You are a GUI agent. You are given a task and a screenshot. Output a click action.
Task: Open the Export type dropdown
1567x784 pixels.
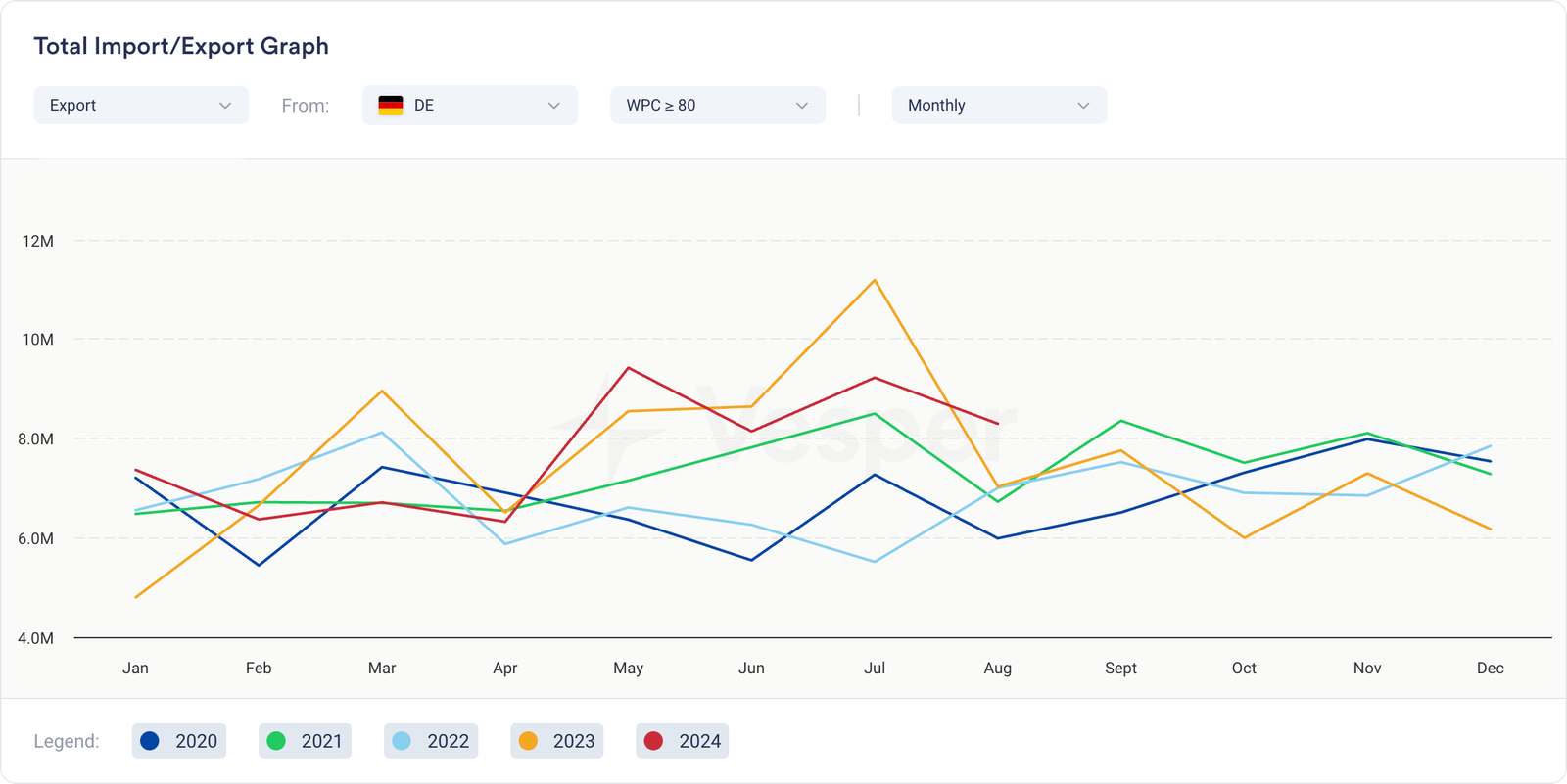click(140, 106)
